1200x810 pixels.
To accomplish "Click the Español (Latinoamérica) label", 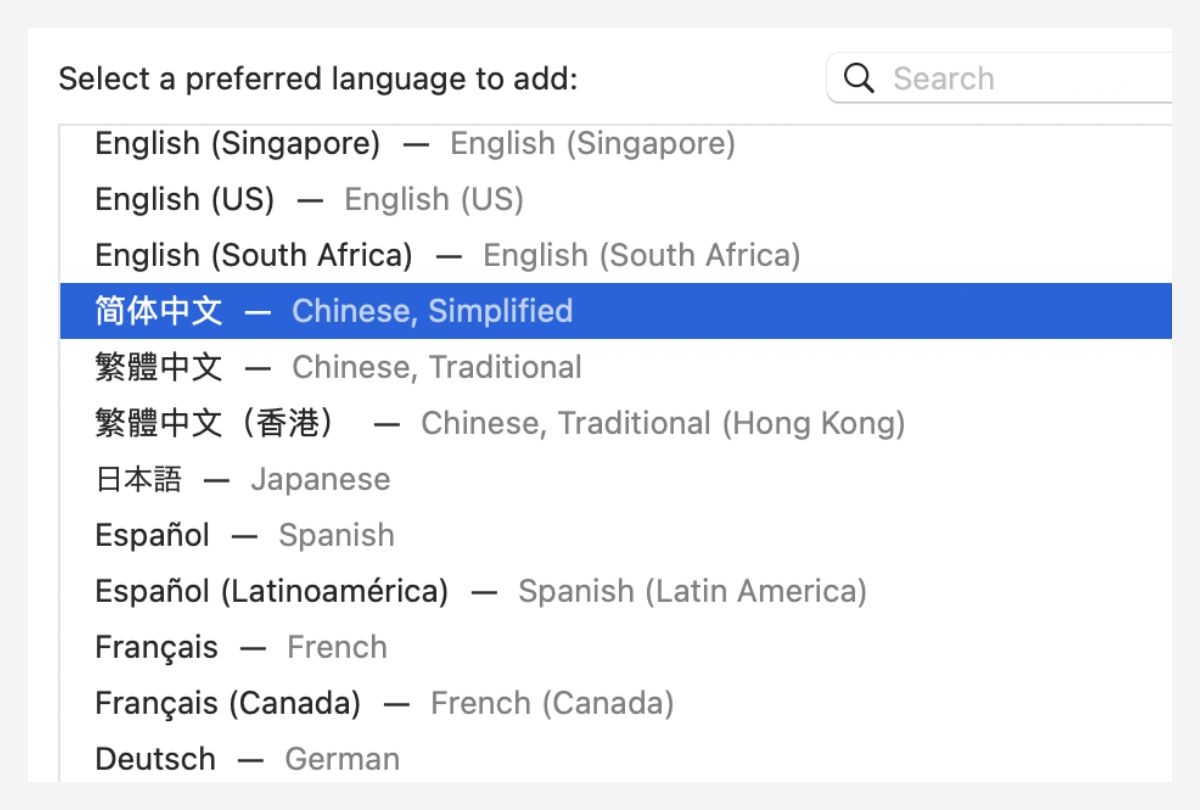I will coord(270,591).
